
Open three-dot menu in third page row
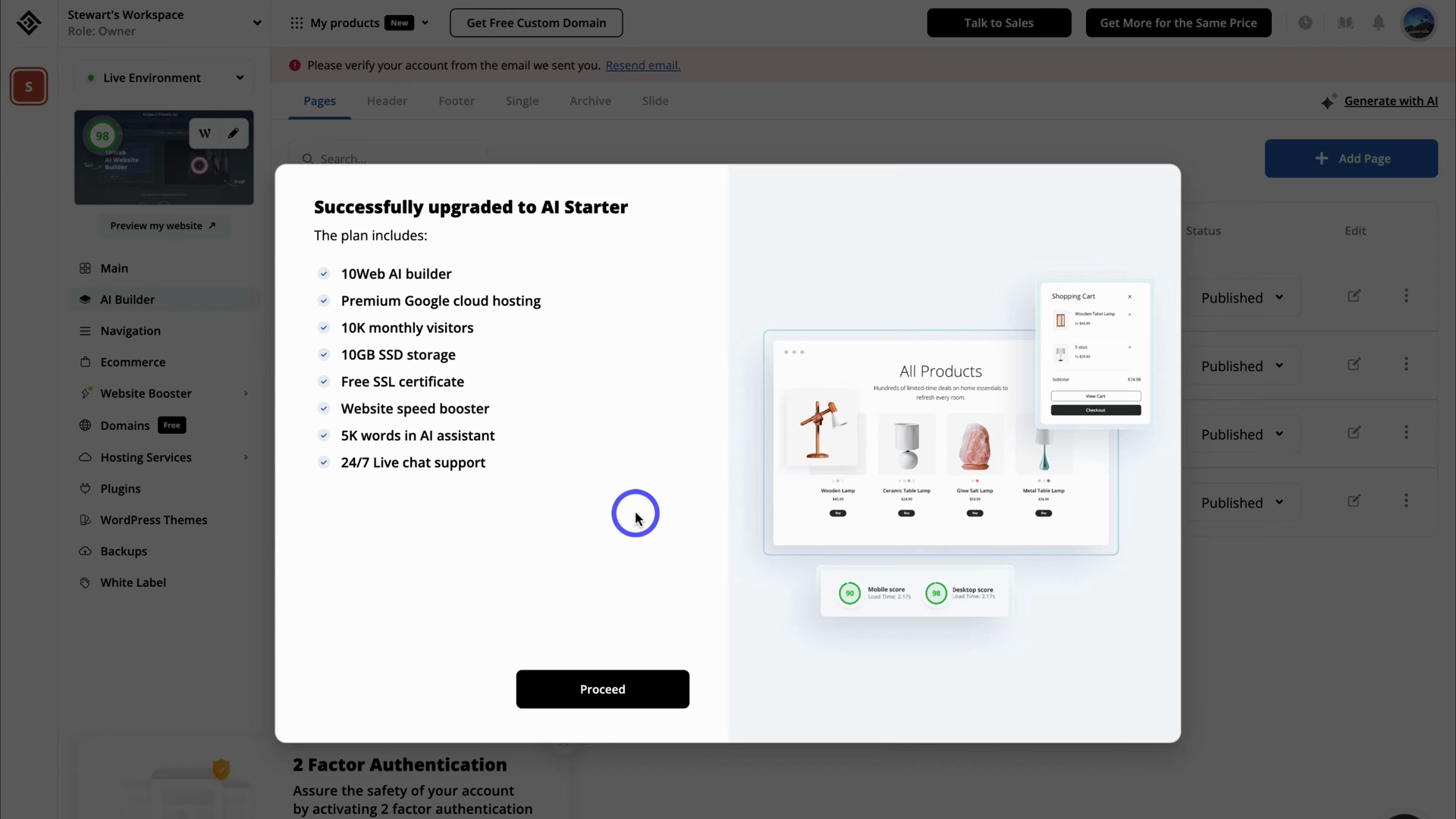click(x=1406, y=432)
